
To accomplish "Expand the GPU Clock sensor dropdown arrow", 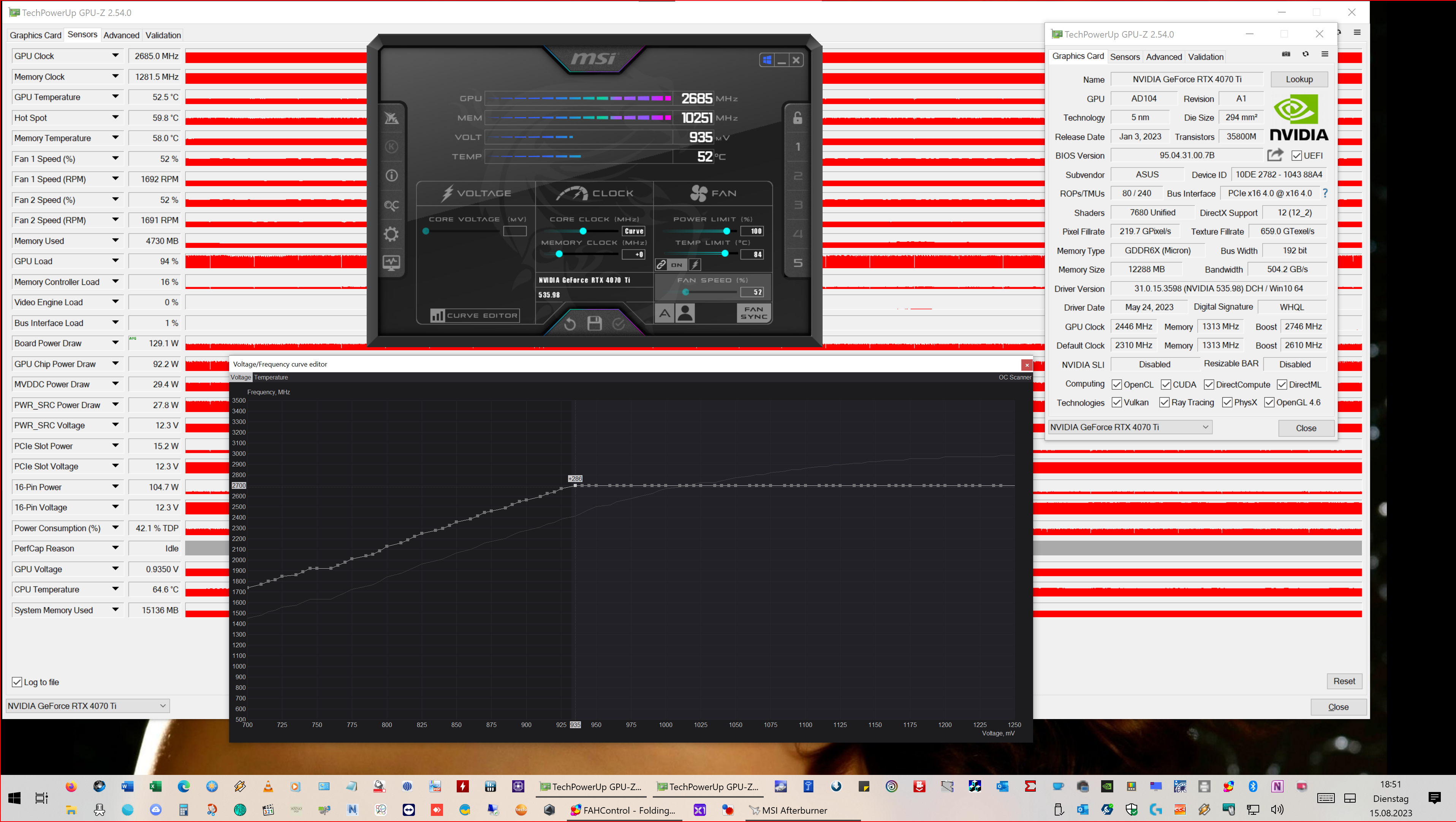I will click(x=115, y=56).
